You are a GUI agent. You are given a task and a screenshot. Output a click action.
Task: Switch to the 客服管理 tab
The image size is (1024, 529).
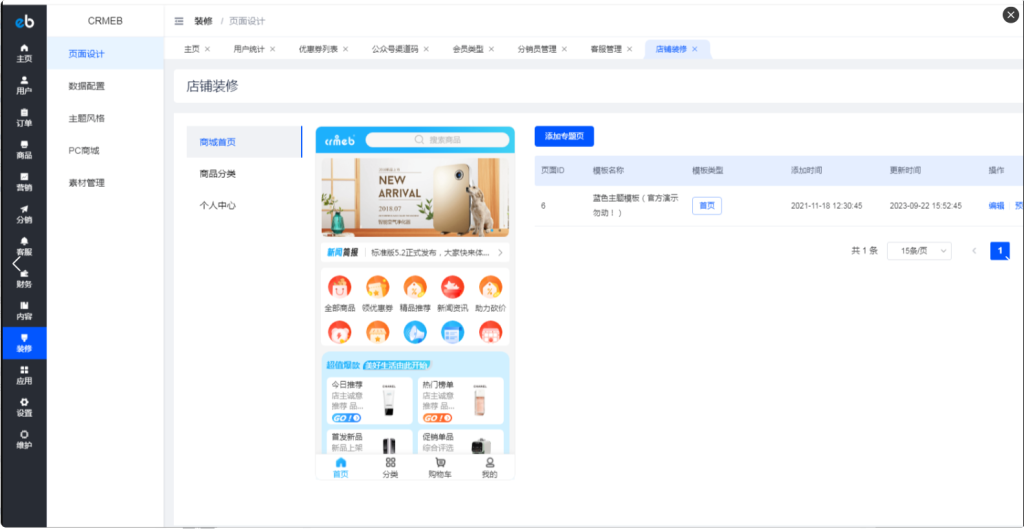pyautogui.click(x=606, y=49)
